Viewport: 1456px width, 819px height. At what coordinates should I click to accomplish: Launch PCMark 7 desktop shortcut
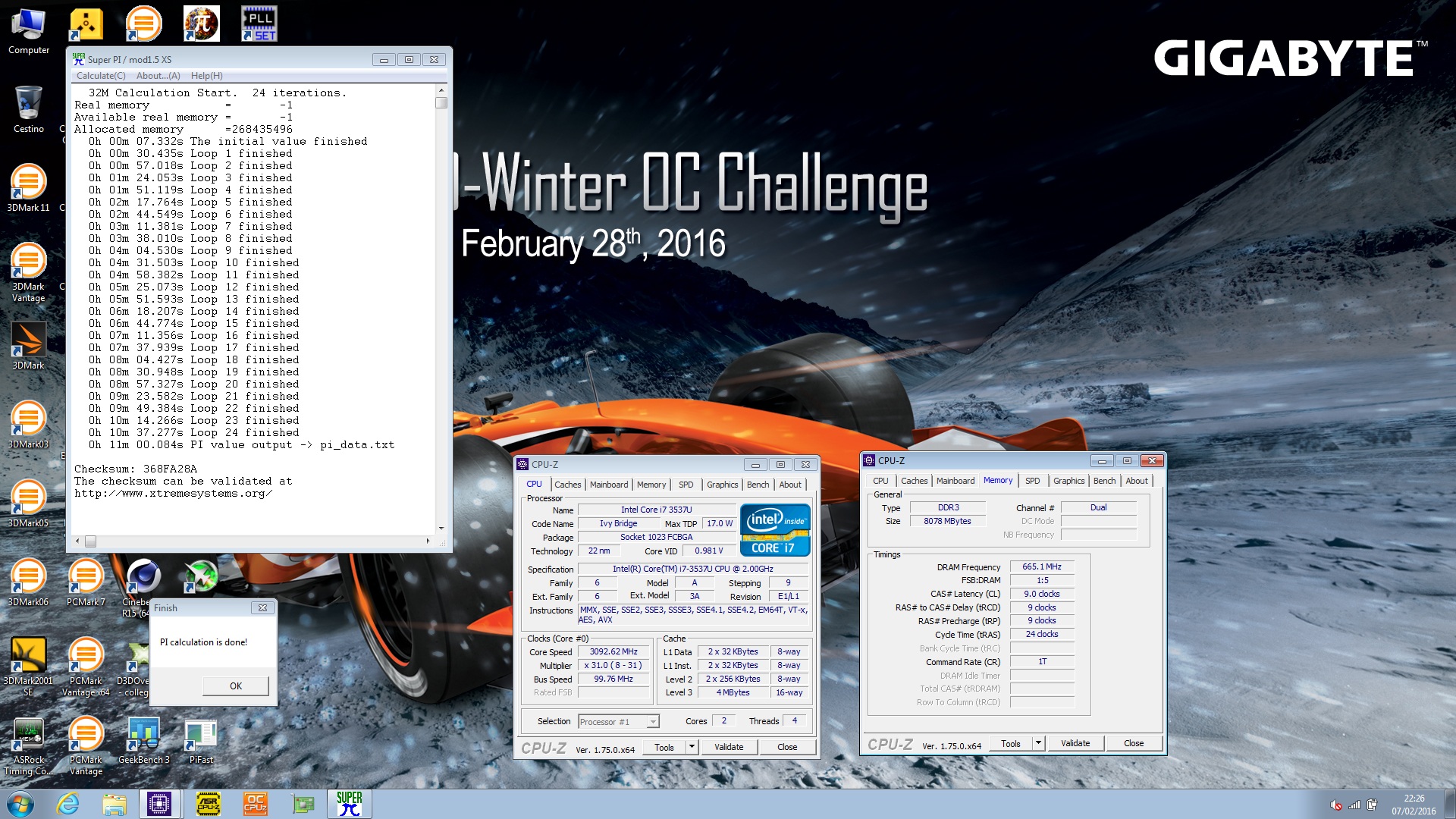[x=86, y=582]
